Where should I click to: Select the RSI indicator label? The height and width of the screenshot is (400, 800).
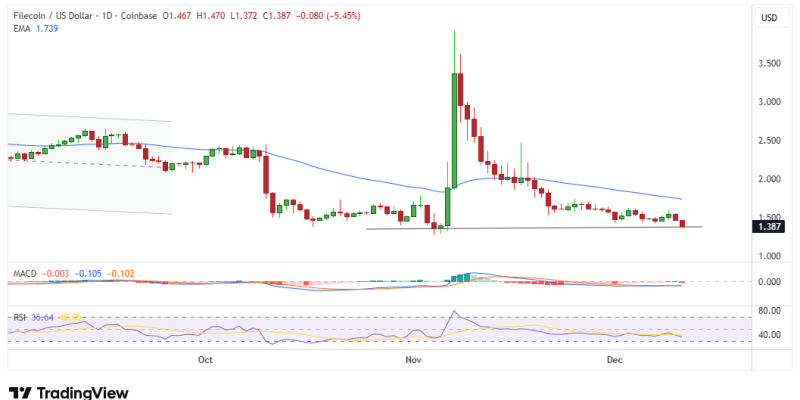[x=17, y=317]
